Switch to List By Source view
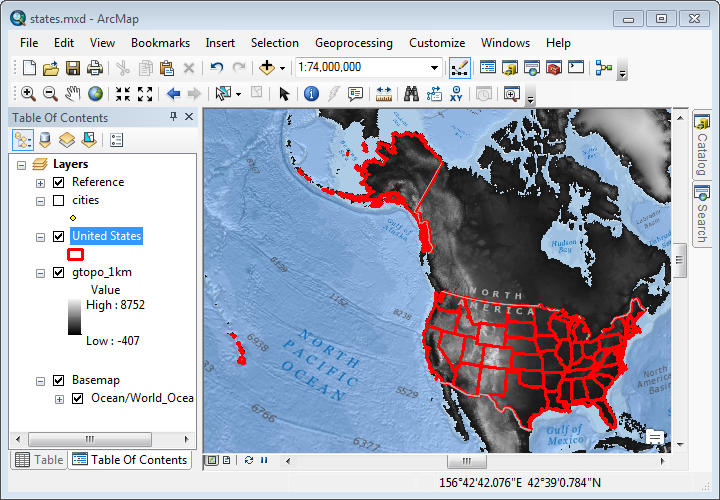The image size is (720, 500). click(x=45, y=140)
